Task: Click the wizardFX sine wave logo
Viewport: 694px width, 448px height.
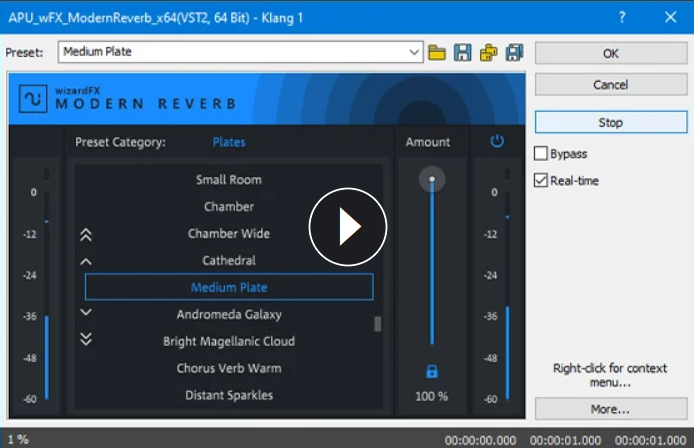Action: [x=33, y=98]
